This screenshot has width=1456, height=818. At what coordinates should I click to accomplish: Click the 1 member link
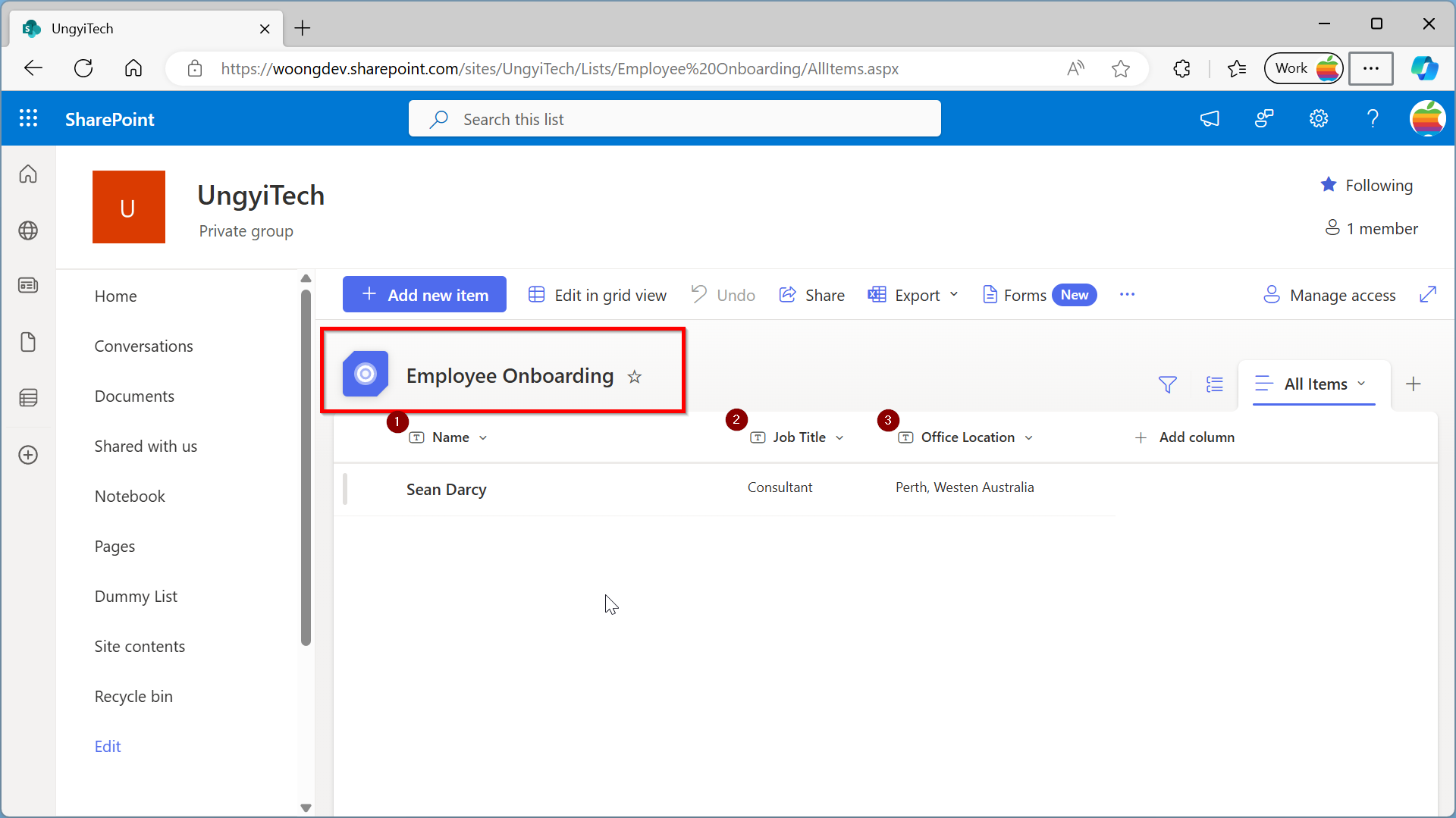(1371, 228)
